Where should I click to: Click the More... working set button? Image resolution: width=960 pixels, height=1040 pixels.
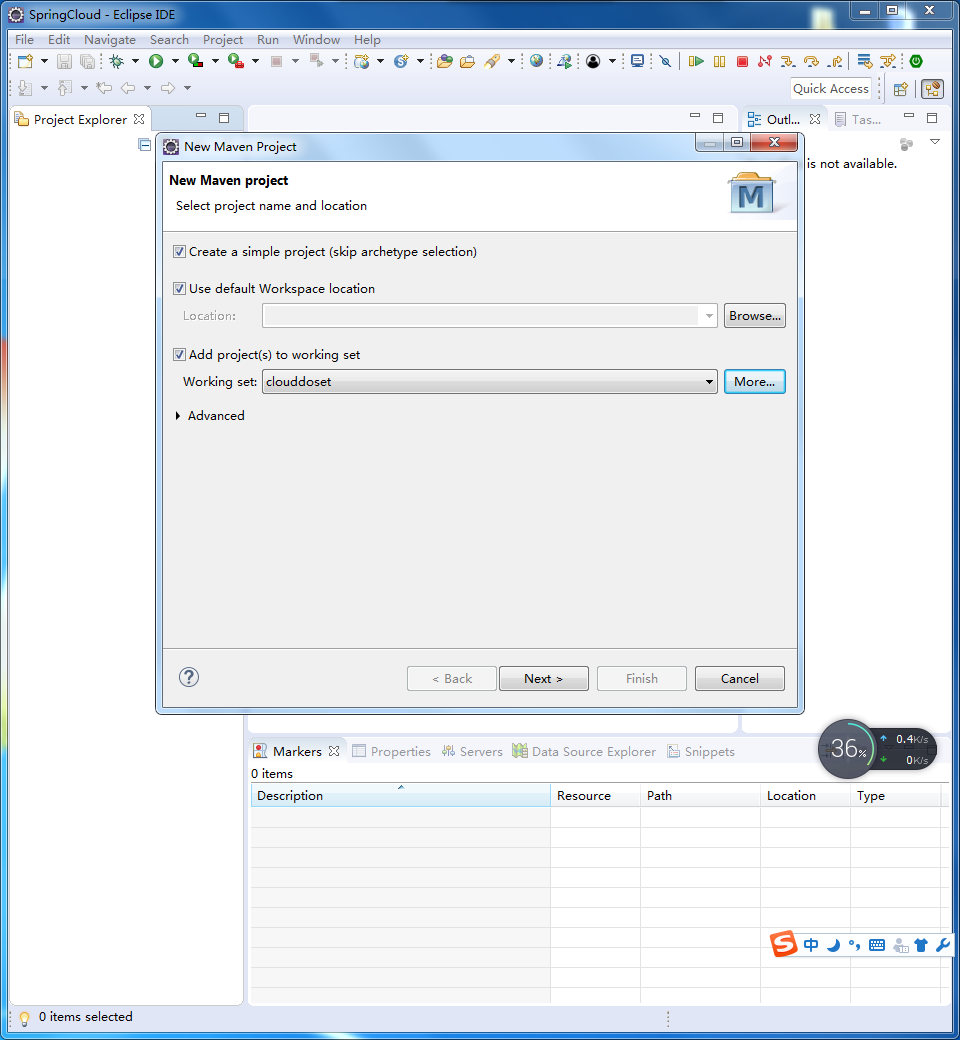click(x=754, y=381)
